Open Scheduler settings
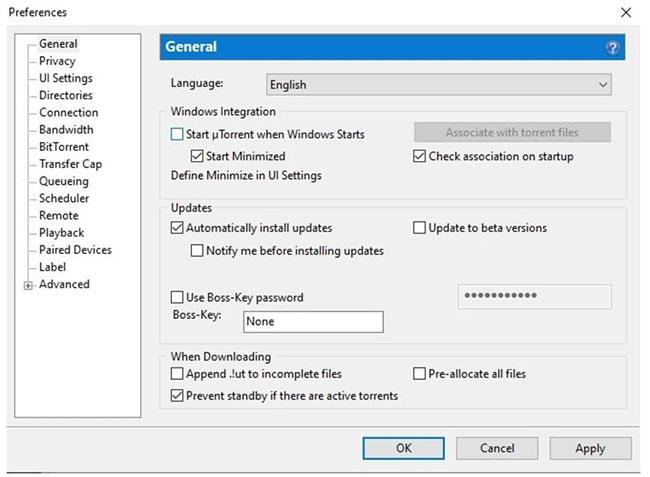The image size is (650, 477). point(64,199)
